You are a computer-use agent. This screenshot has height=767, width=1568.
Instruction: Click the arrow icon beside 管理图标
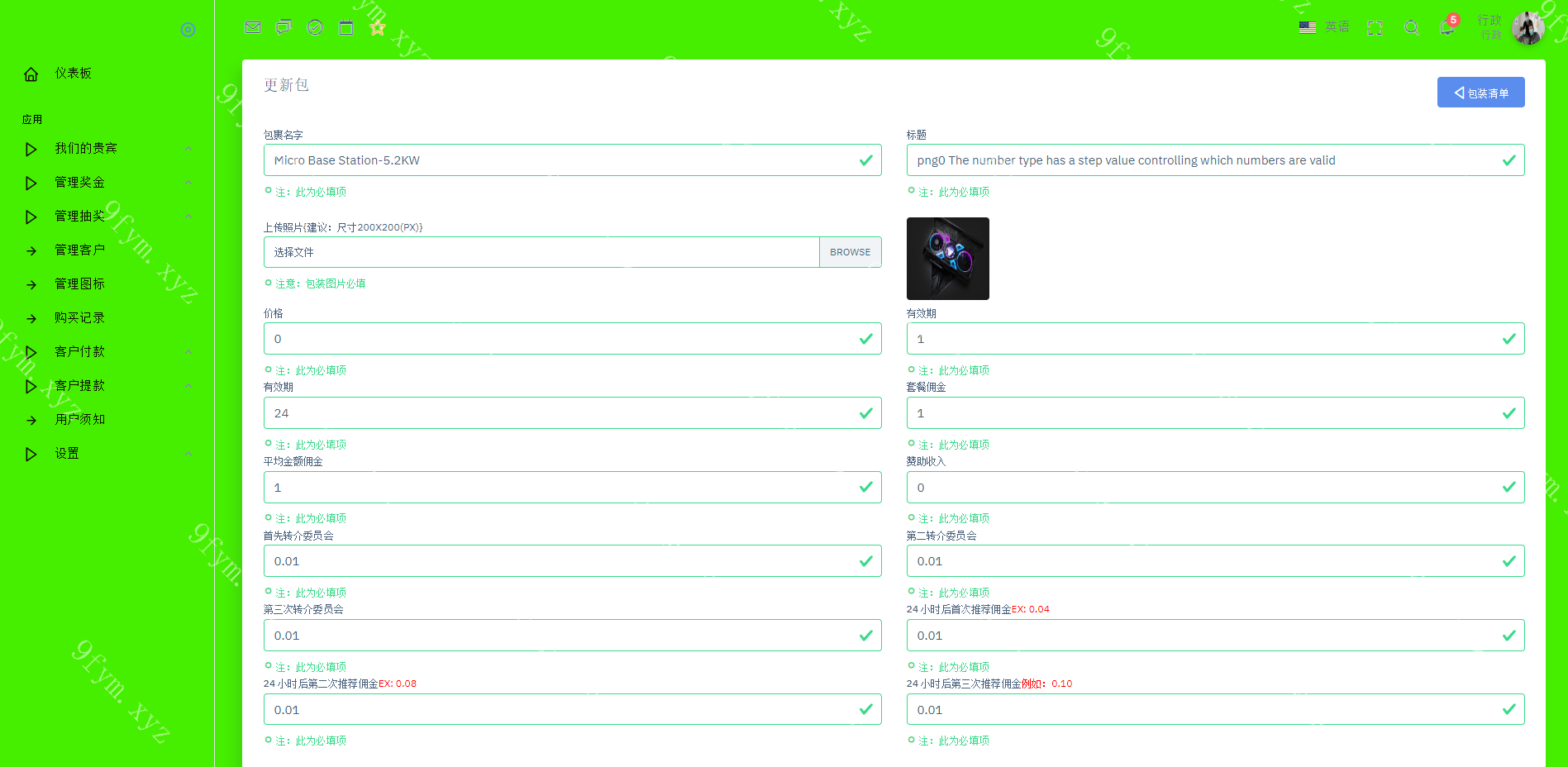[x=31, y=285]
